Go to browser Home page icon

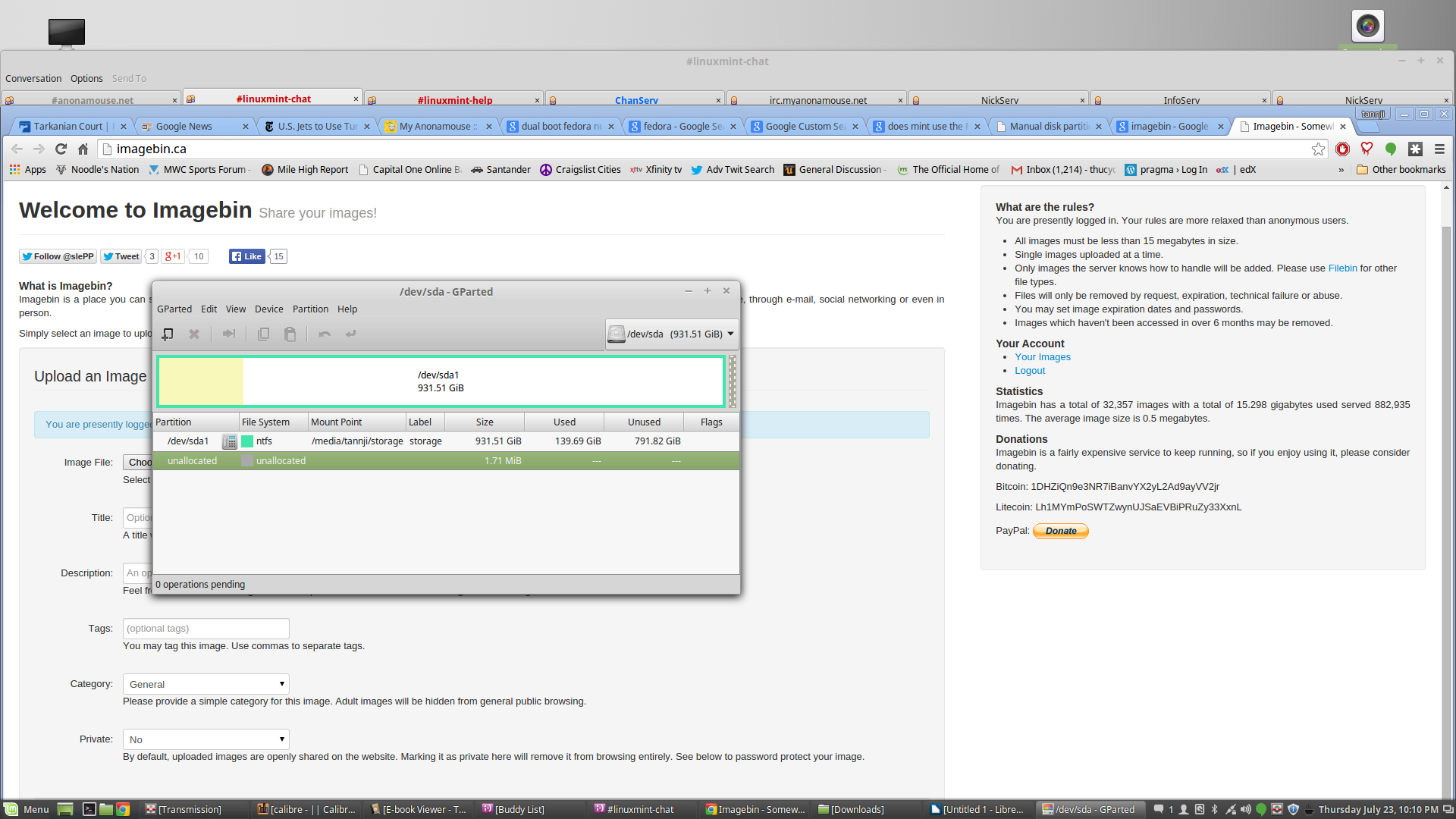click(x=83, y=149)
